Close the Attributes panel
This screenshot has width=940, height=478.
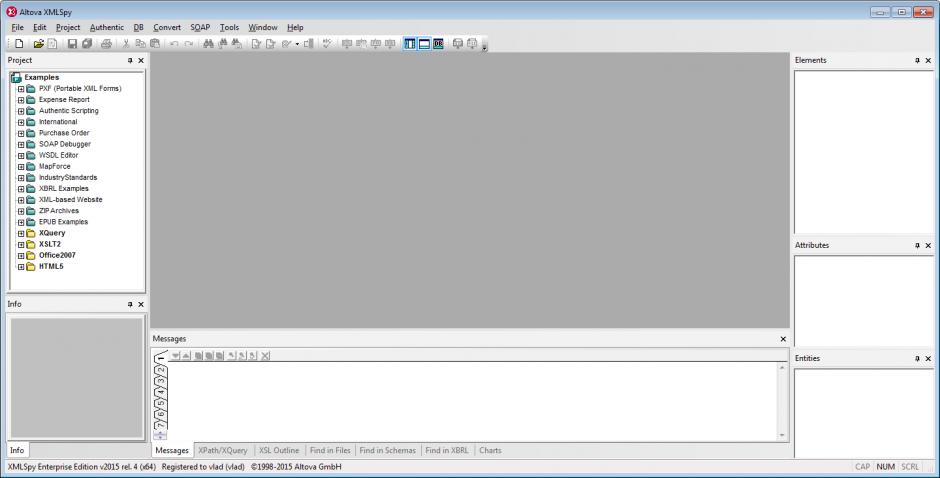click(928, 245)
